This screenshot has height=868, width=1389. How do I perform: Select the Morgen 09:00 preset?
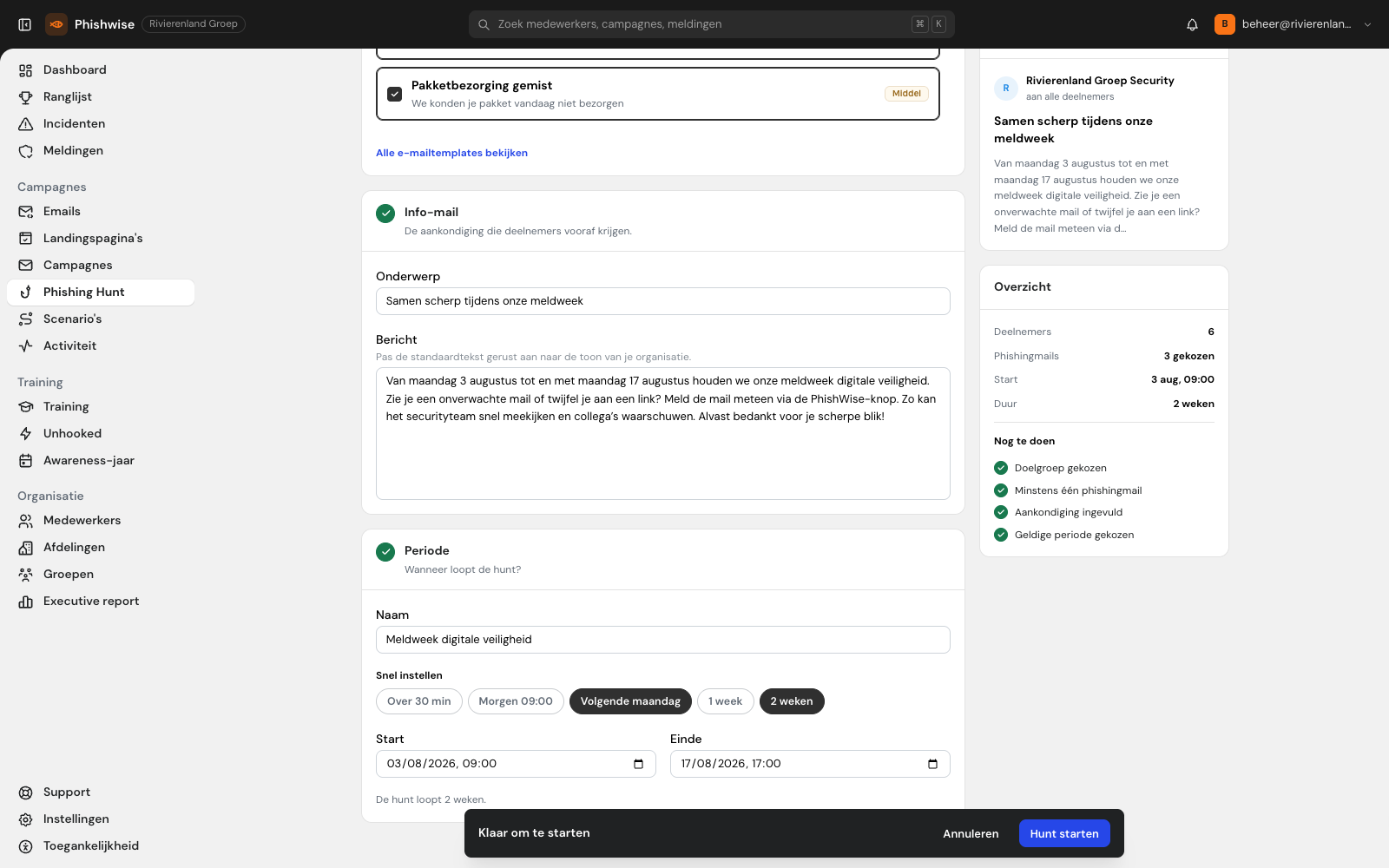click(516, 701)
